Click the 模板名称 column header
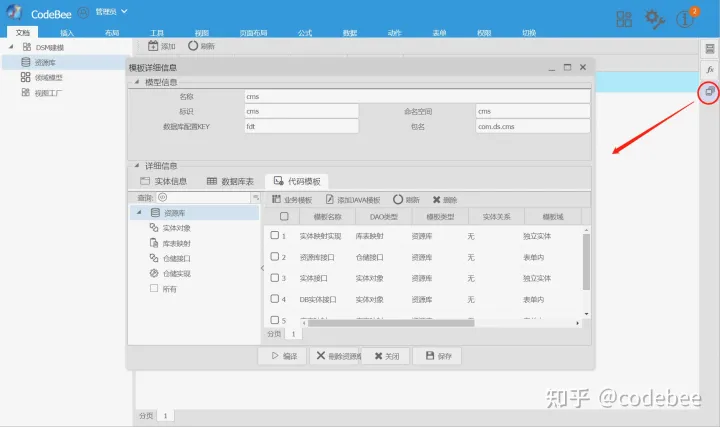 [x=327, y=216]
